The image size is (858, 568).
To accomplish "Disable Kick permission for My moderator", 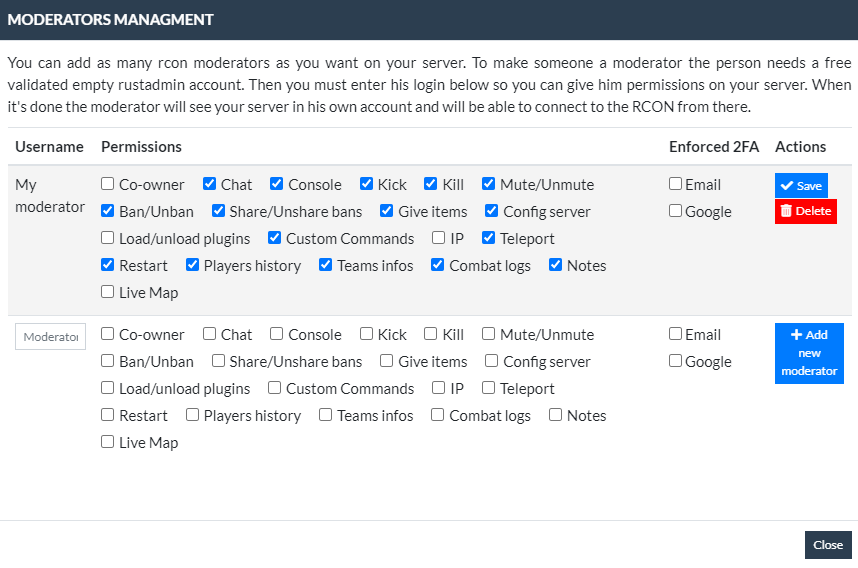I will click(x=366, y=184).
